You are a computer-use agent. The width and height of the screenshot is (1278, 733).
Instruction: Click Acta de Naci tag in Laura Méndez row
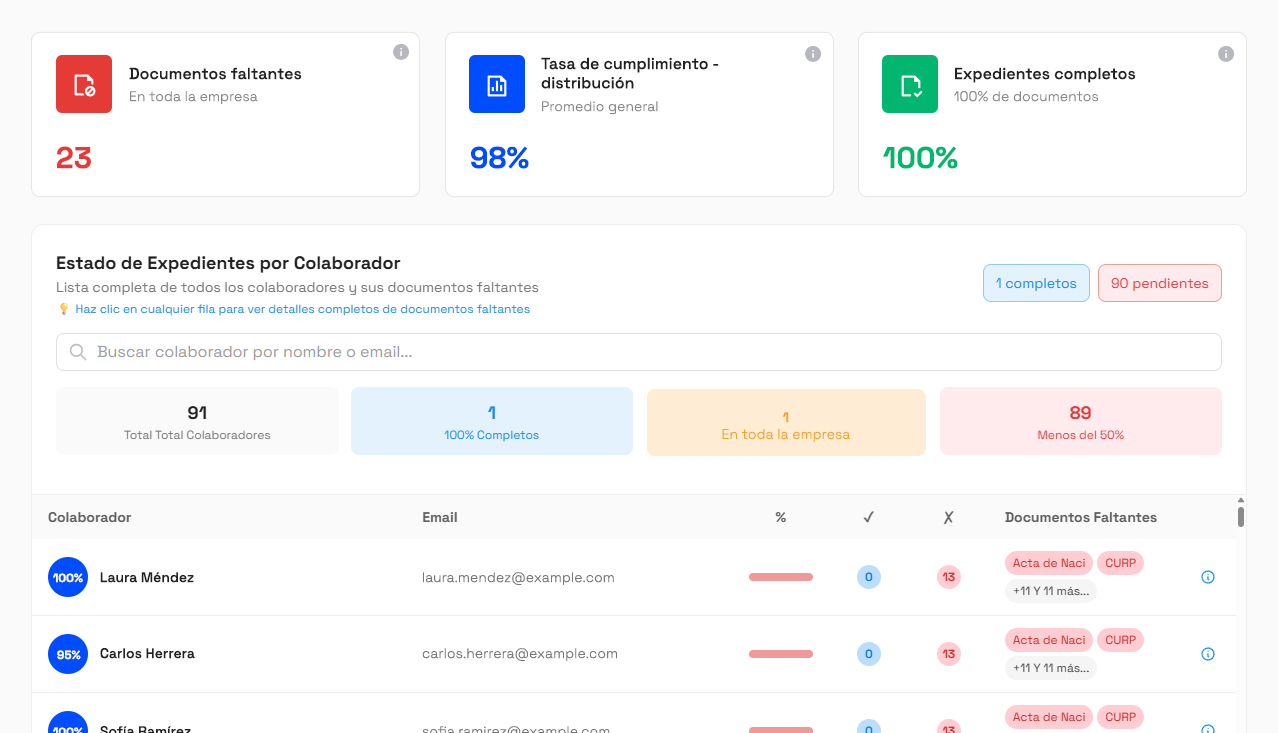click(x=1049, y=563)
